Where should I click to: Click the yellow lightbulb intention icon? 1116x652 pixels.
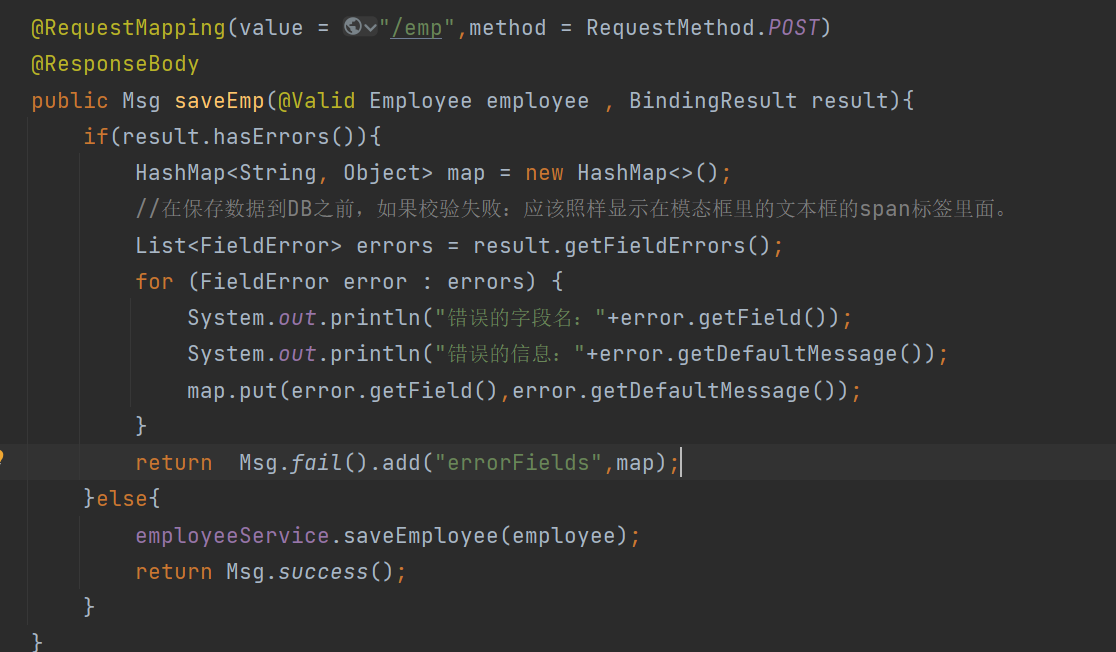[1, 457]
